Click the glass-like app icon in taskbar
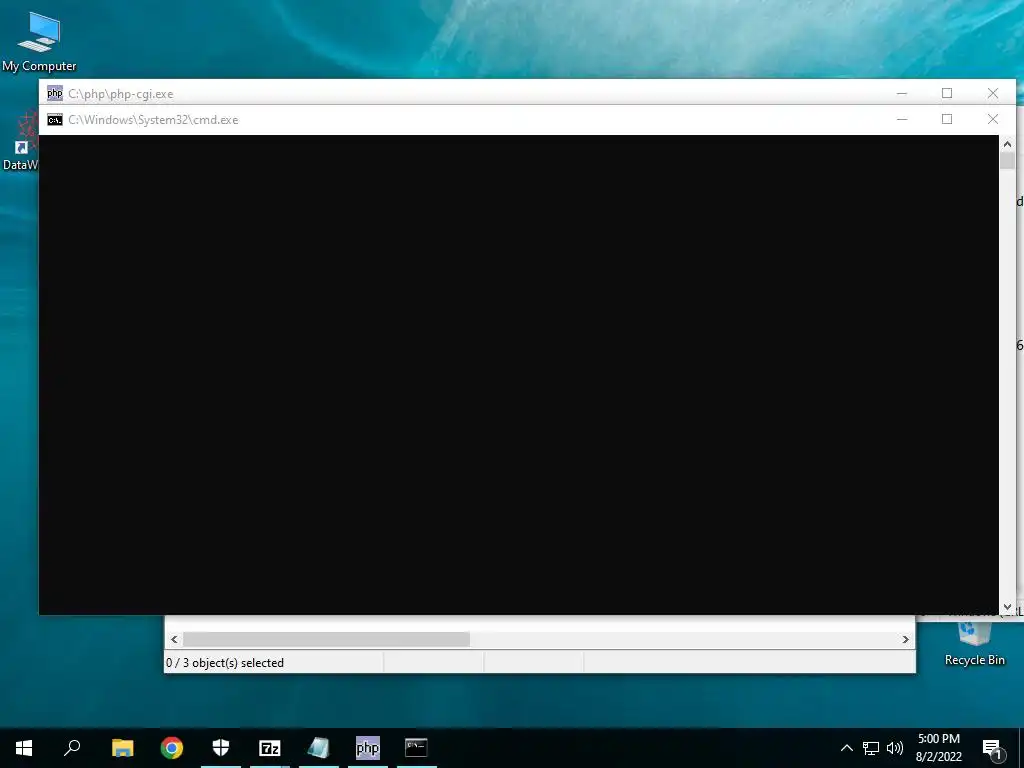Viewport: 1024px width, 768px height. 319,748
